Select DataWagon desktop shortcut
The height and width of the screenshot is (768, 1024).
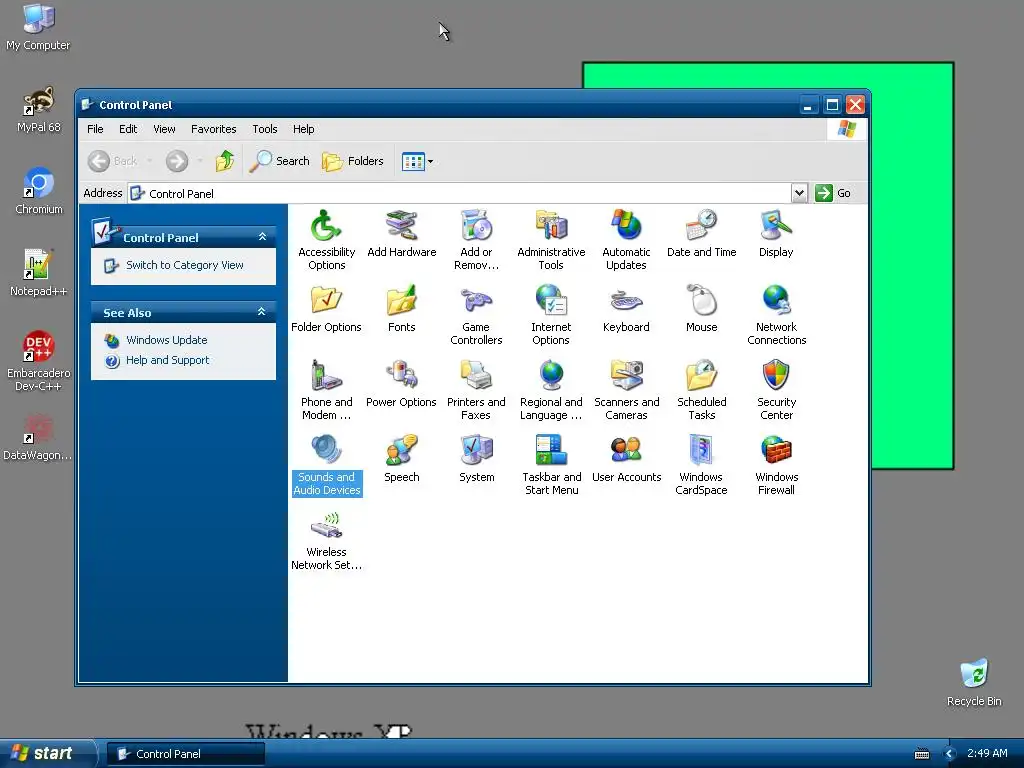[x=38, y=437]
